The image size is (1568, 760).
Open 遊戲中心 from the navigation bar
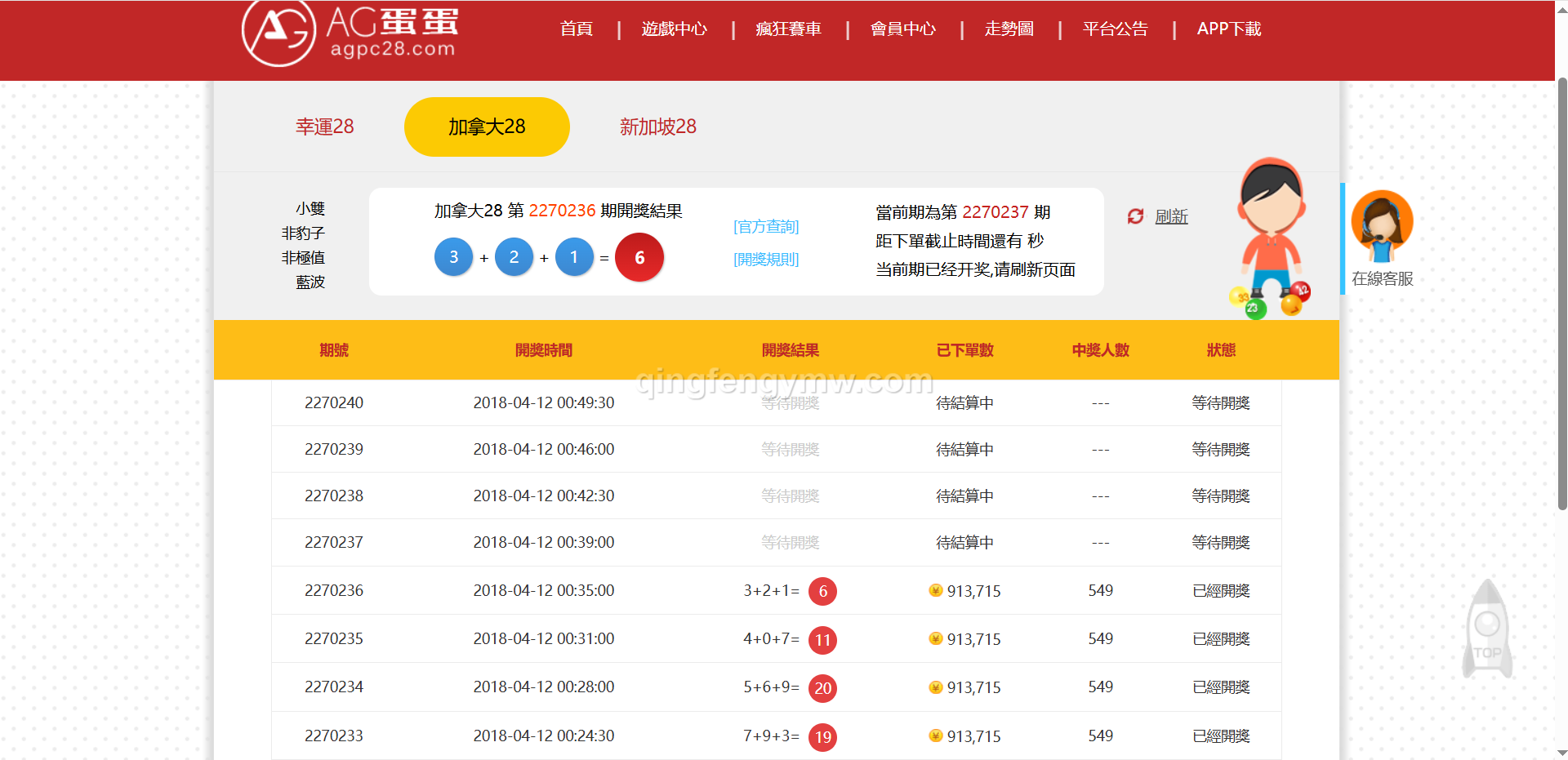click(674, 29)
